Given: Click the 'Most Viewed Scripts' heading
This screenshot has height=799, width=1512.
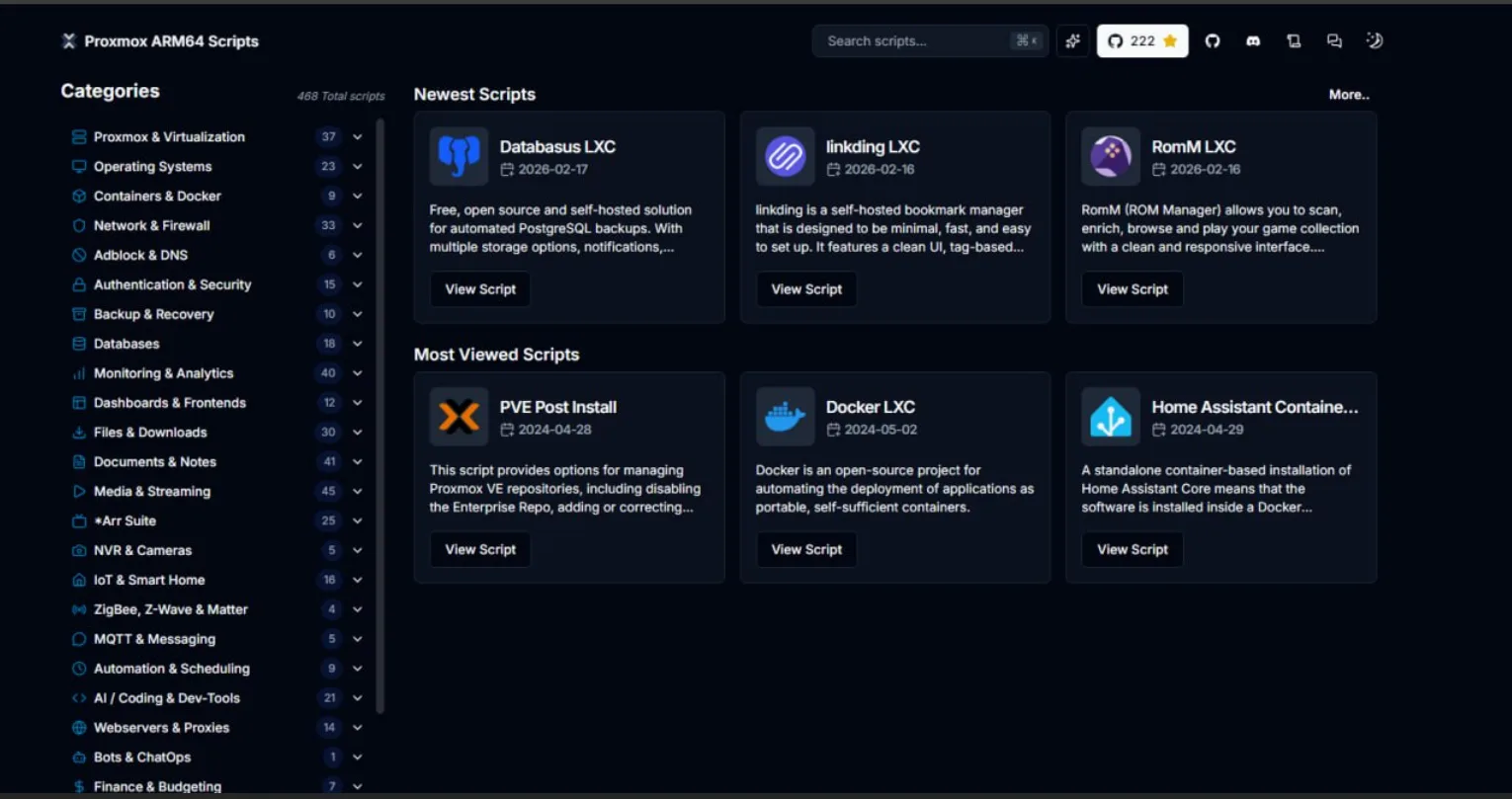Looking at the screenshot, I should click(x=496, y=355).
